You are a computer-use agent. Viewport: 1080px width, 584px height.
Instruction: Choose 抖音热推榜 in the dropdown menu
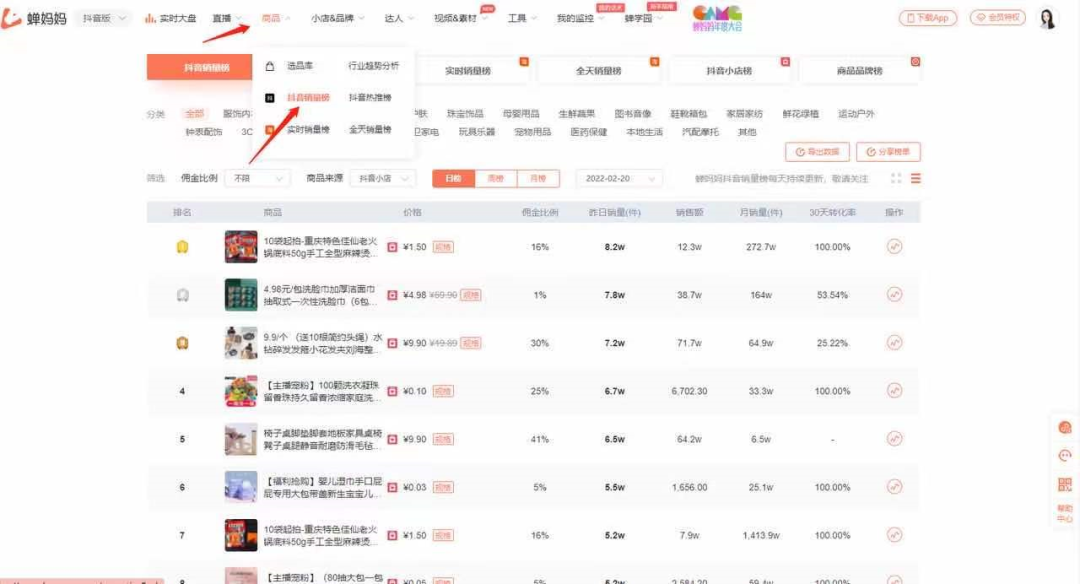[370, 97]
